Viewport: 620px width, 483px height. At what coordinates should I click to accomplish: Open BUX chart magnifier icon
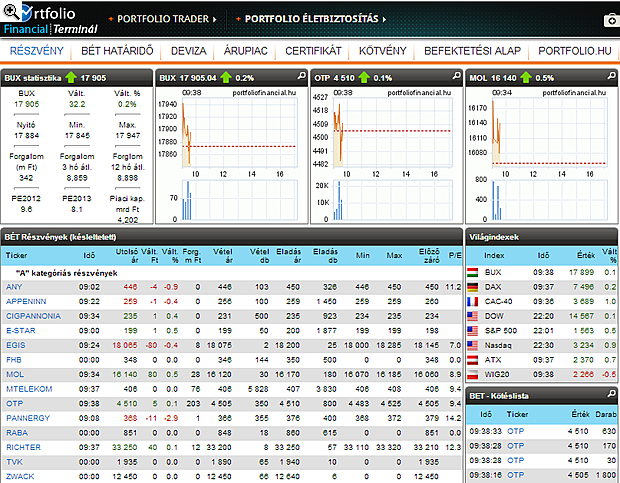point(301,75)
